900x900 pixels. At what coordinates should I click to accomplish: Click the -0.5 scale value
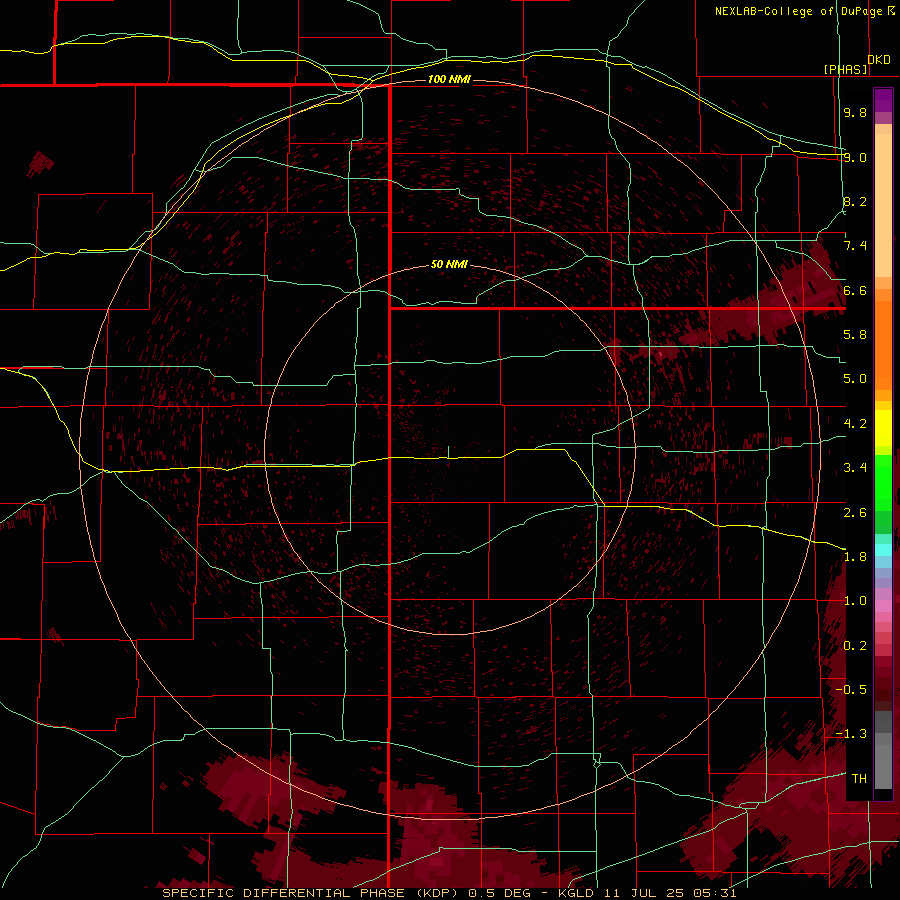[851, 690]
